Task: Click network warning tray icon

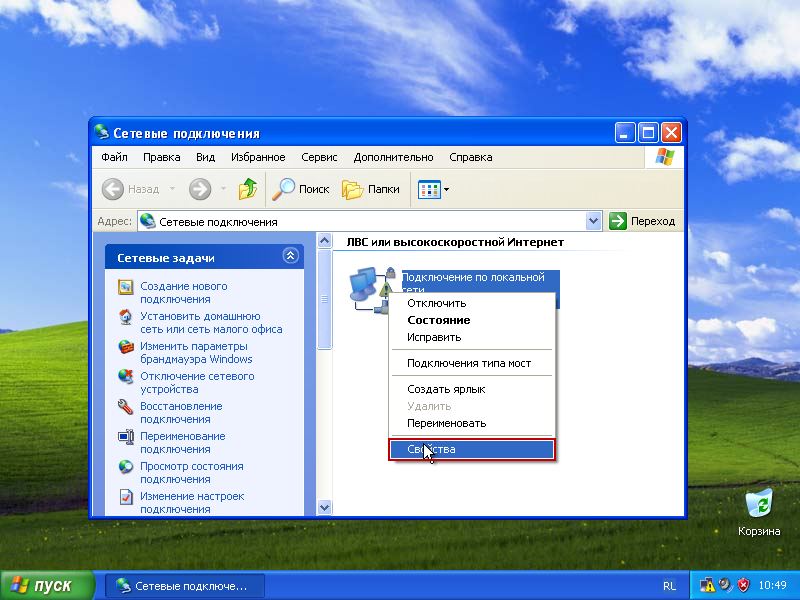Action: click(x=707, y=585)
